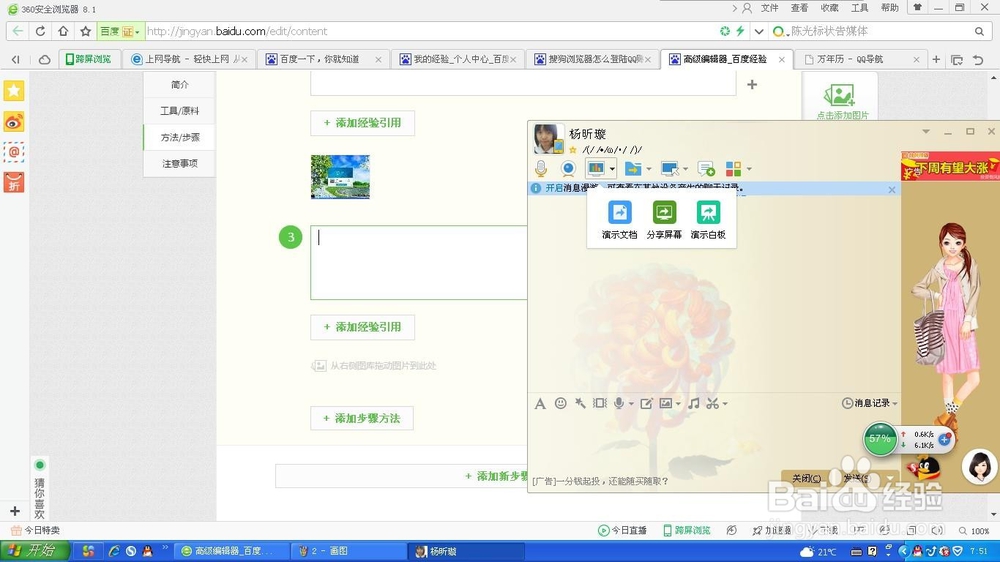
Task: Choose 演示文档 from the popup
Action: tap(619, 220)
